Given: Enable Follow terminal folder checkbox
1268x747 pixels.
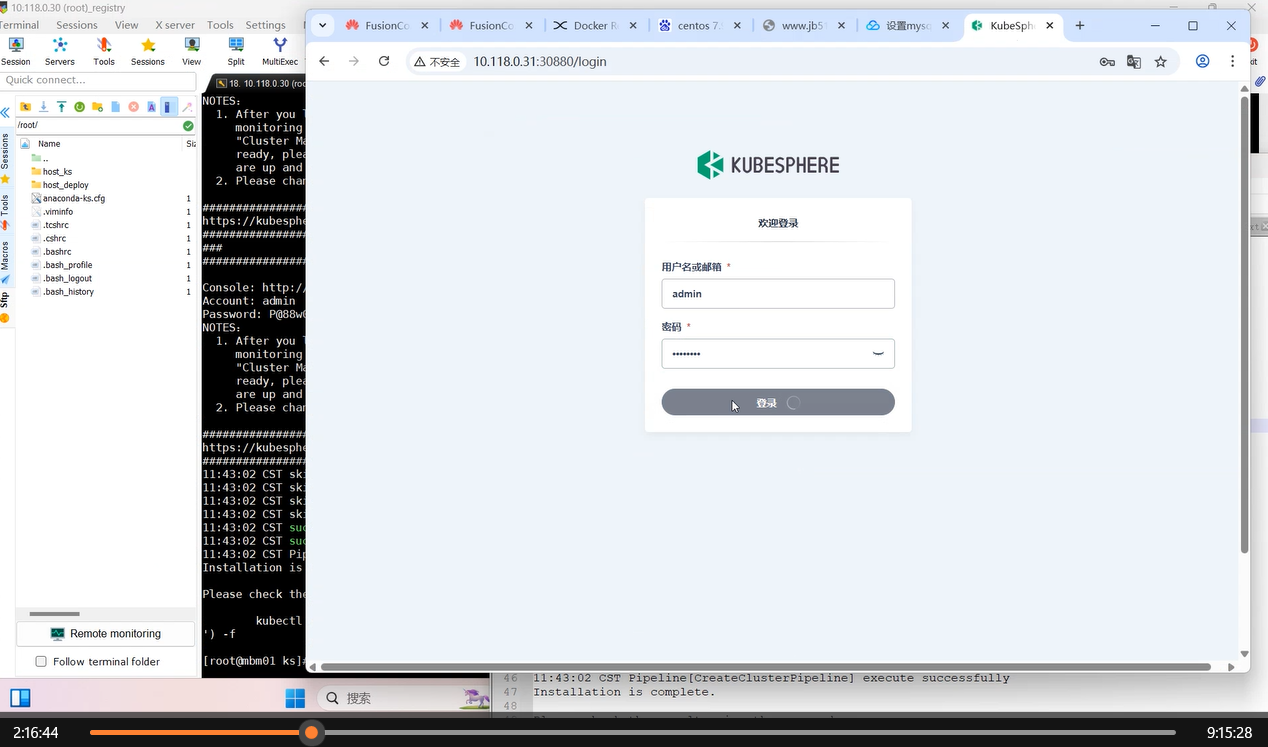Looking at the screenshot, I should (x=41, y=661).
